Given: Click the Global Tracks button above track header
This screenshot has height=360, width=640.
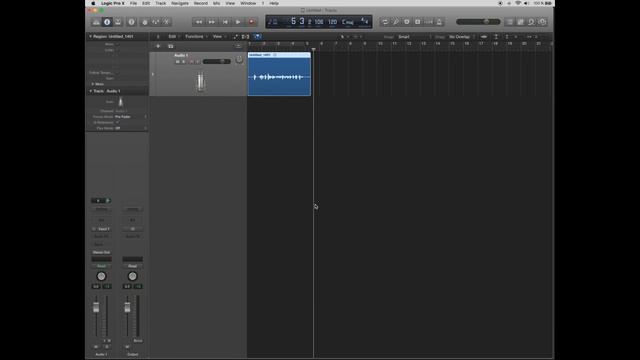Looking at the screenshot, I should (x=238, y=46).
